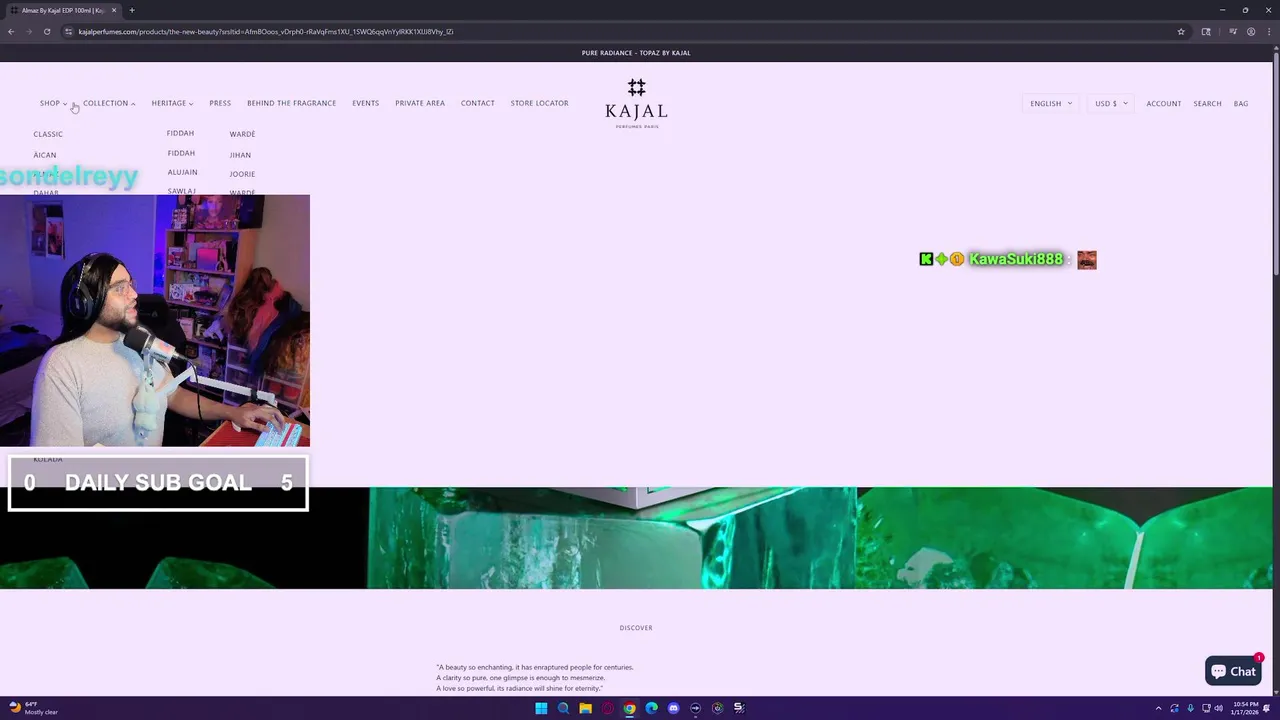Click the DISCOVER heading

pyautogui.click(x=636, y=628)
